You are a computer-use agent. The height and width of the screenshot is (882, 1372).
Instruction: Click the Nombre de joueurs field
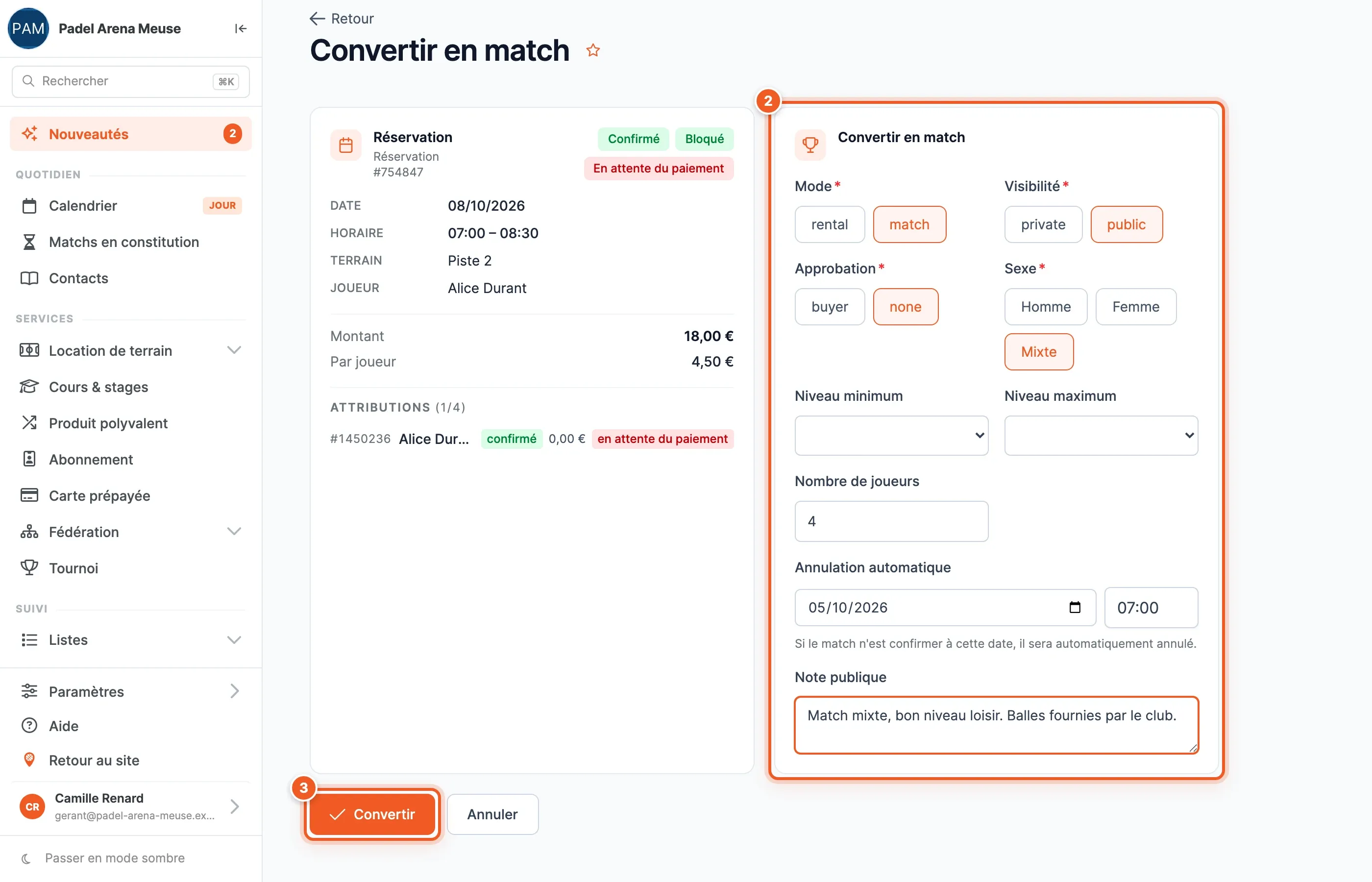(x=891, y=521)
